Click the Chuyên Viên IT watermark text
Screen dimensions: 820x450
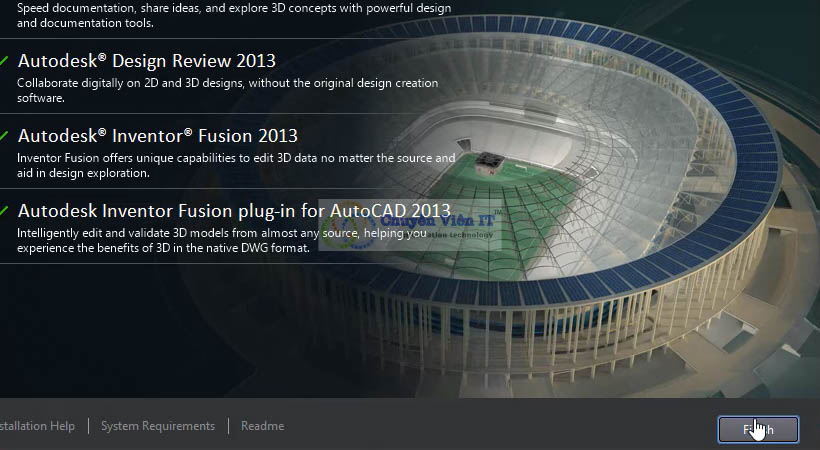click(x=437, y=220)
